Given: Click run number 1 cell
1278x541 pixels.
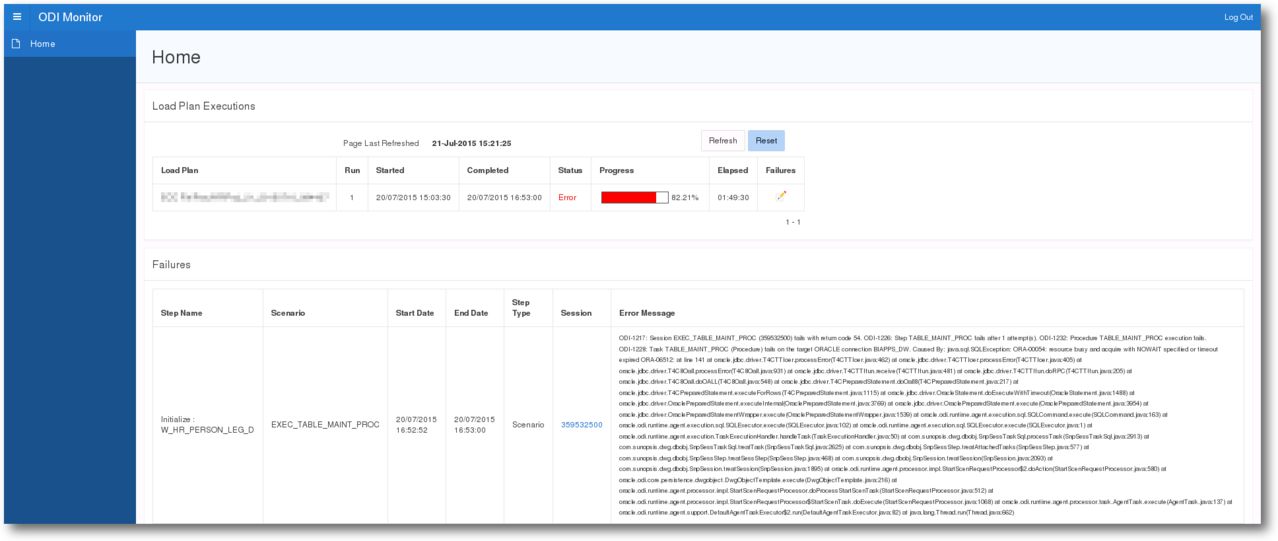Looking at the screenshot, I should tap(352, 197).
